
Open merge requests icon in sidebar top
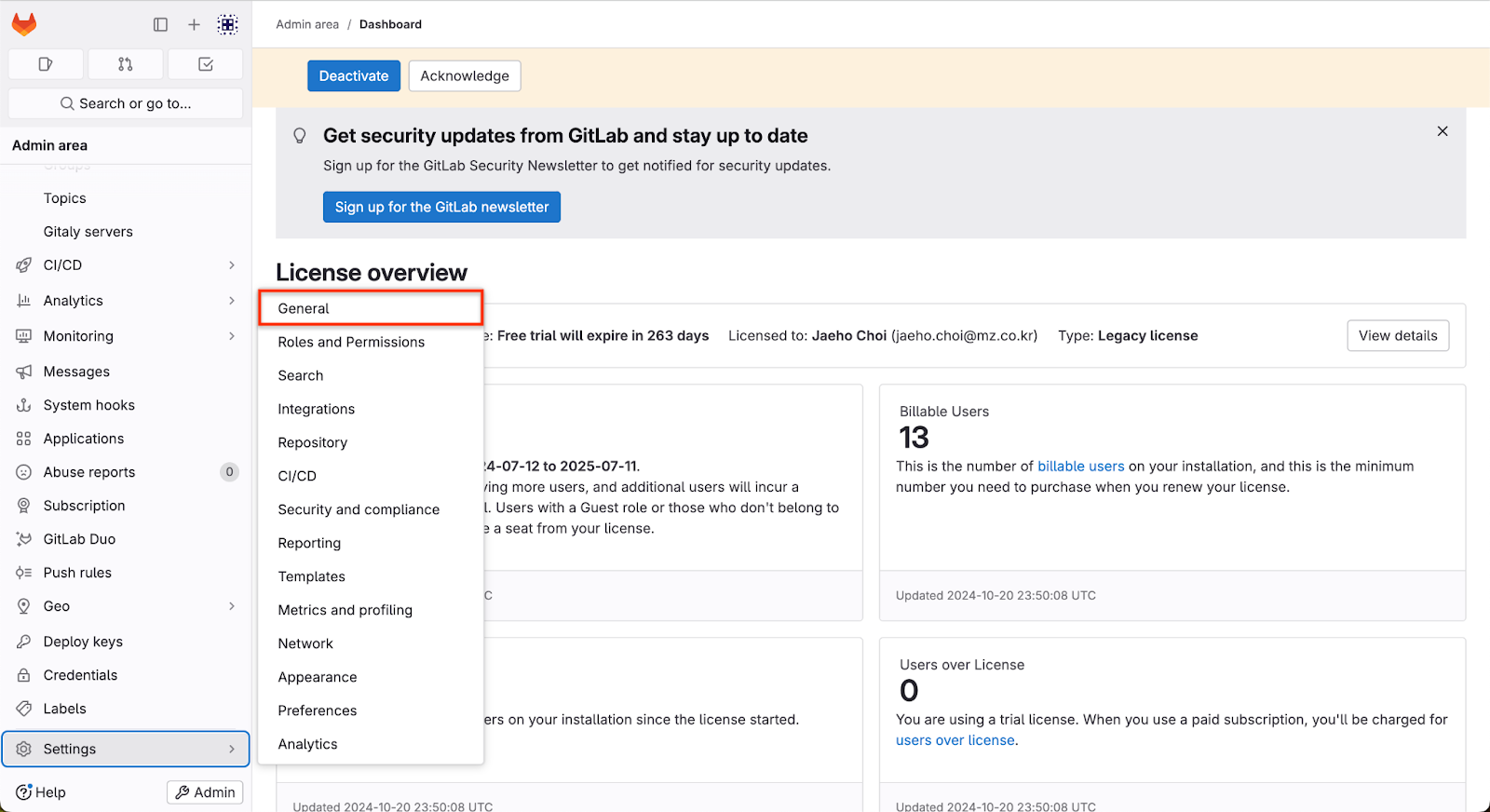[126, 64]
